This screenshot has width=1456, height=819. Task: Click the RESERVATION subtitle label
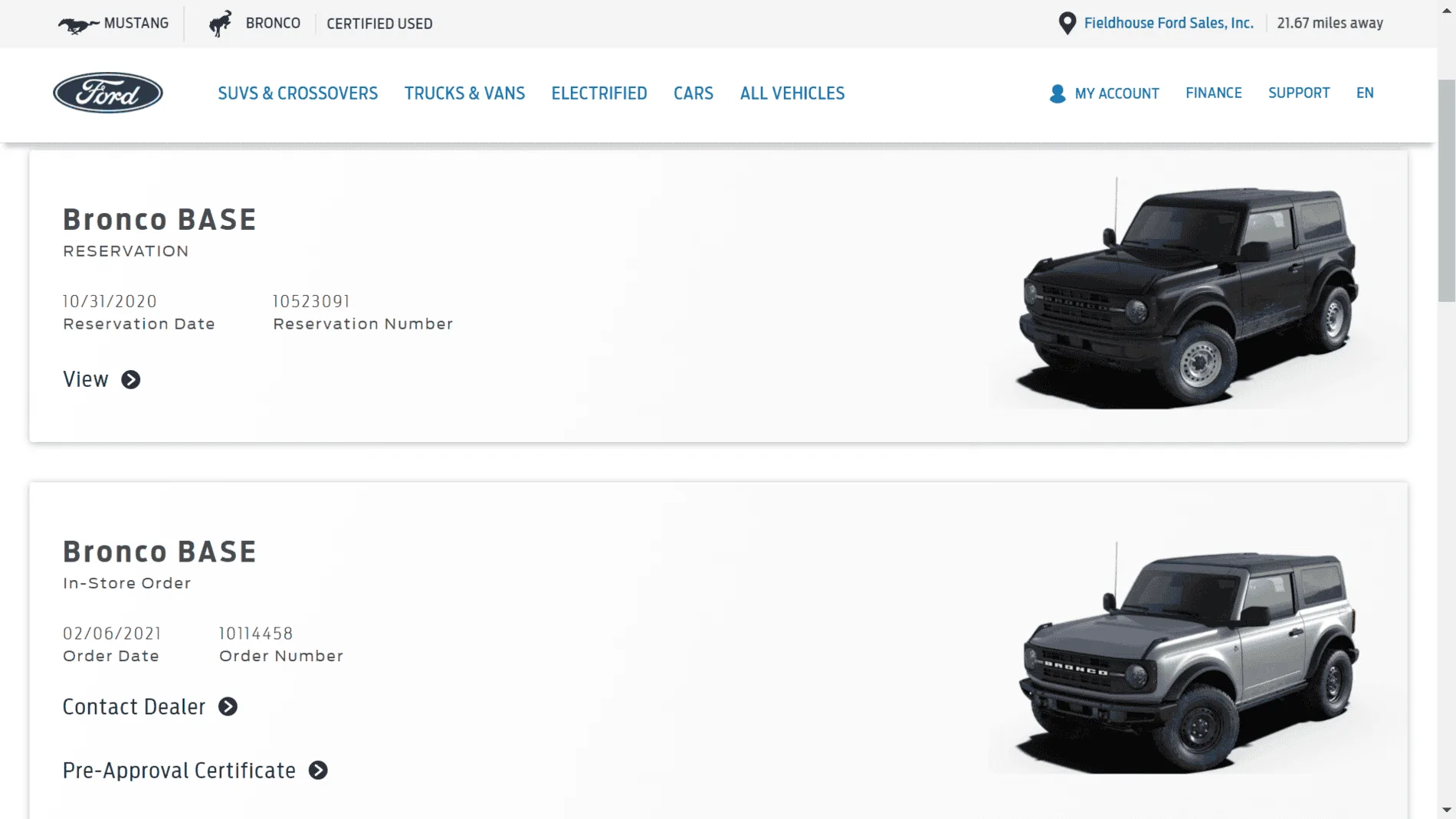(126, 251)
